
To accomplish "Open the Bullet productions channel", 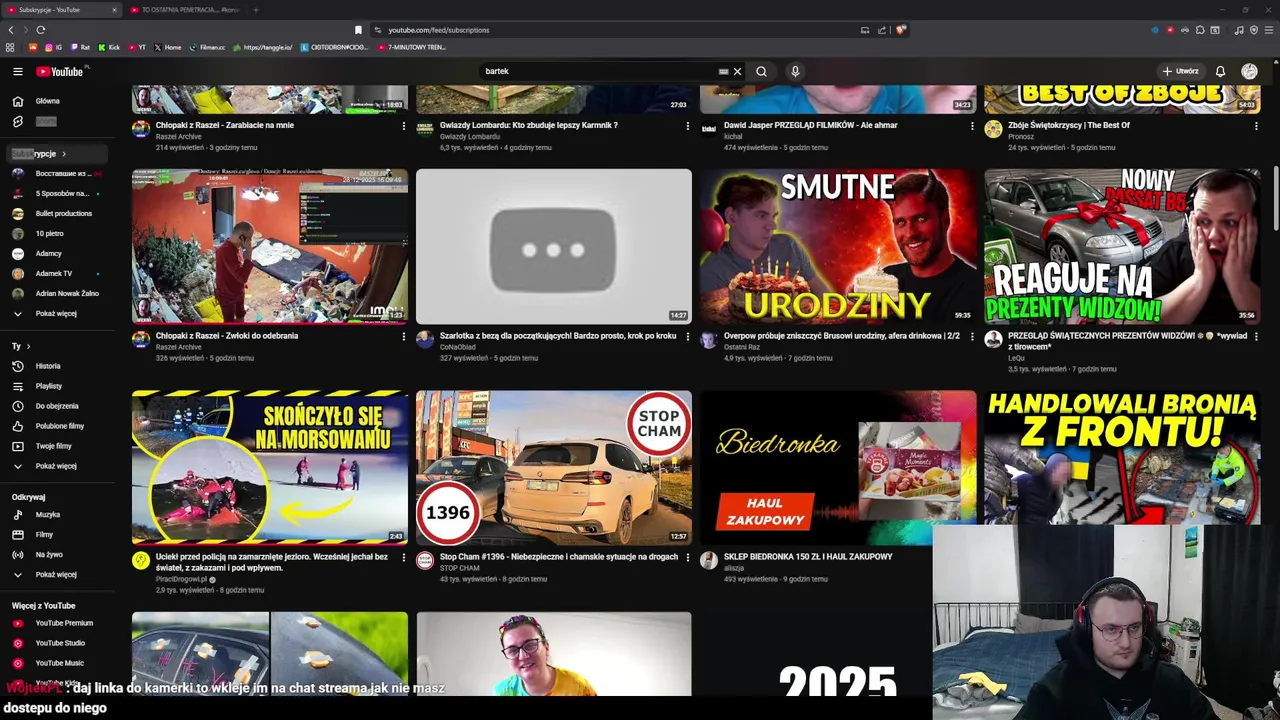I will click(x=58, y=213).
